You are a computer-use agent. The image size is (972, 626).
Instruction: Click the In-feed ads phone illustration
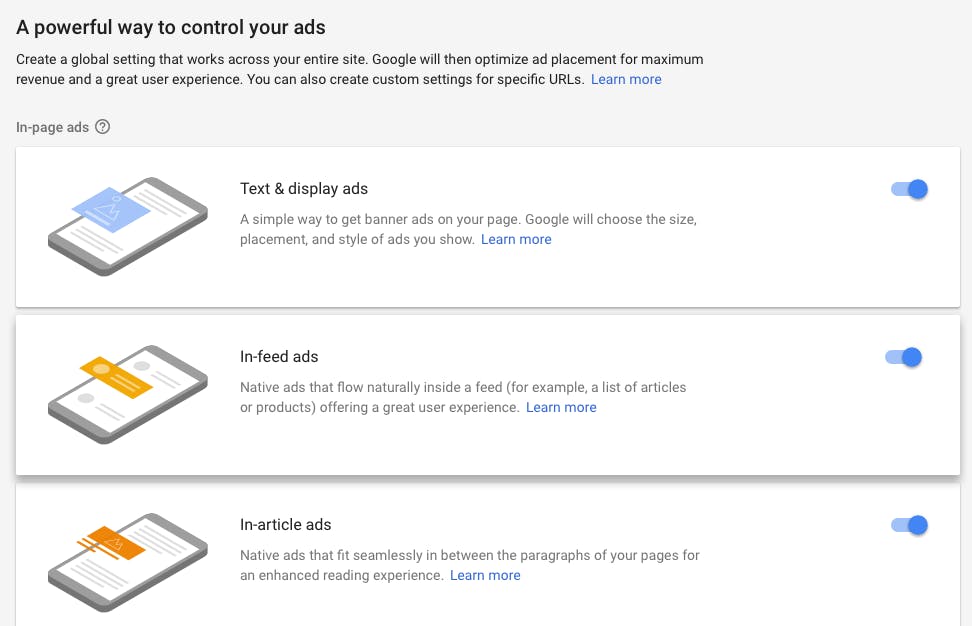[x=127, y=395]
